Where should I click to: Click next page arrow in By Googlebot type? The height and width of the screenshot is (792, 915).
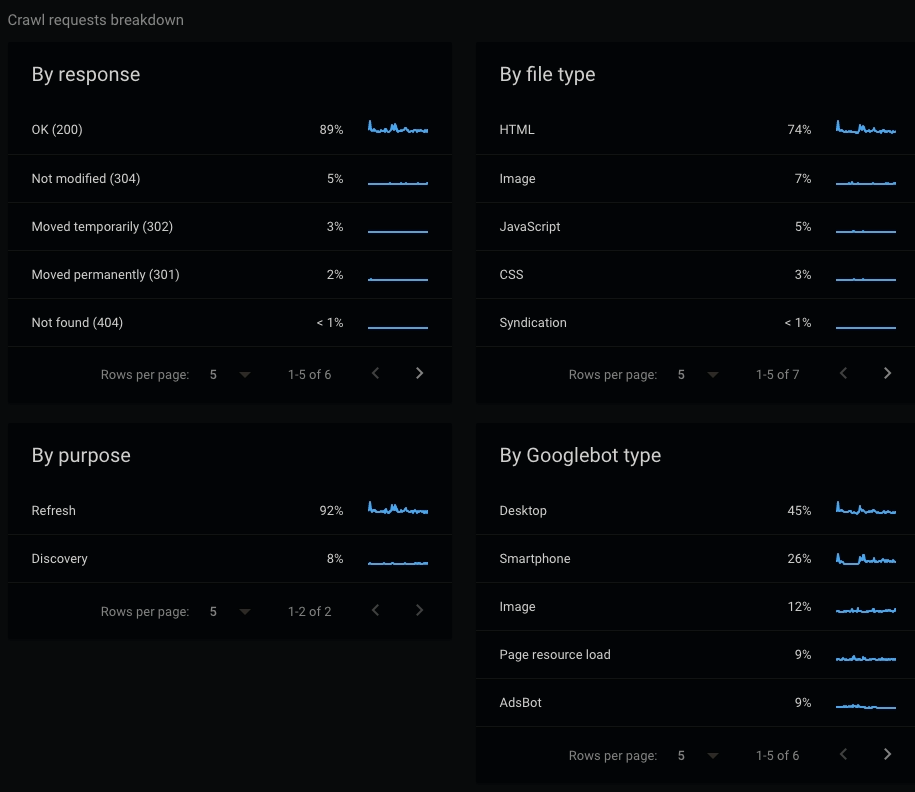click(x=887, y=753)
